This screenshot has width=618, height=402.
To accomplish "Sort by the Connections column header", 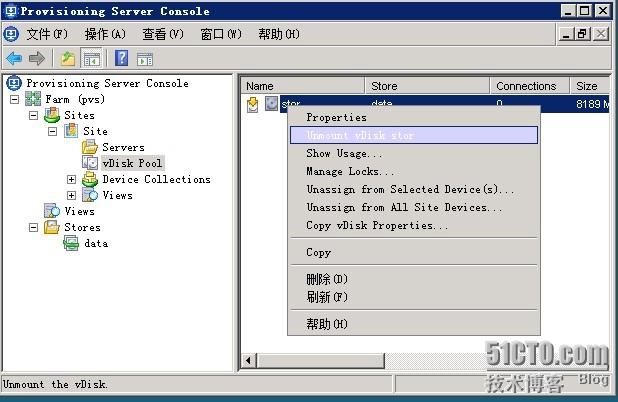I will point(530,86).
